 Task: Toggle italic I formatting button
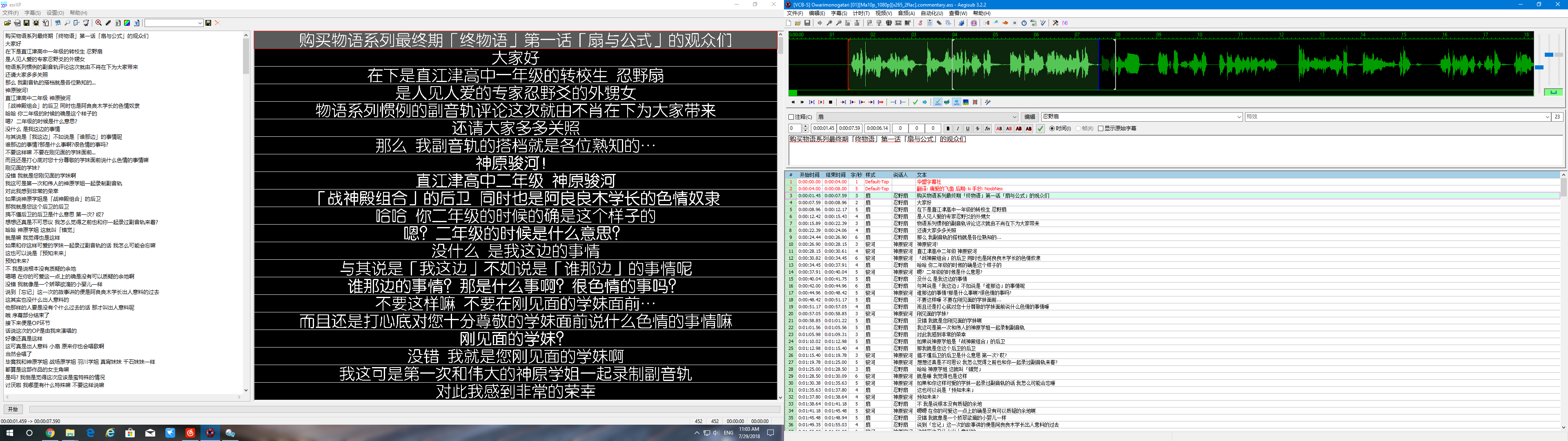[x=958, y=129]
